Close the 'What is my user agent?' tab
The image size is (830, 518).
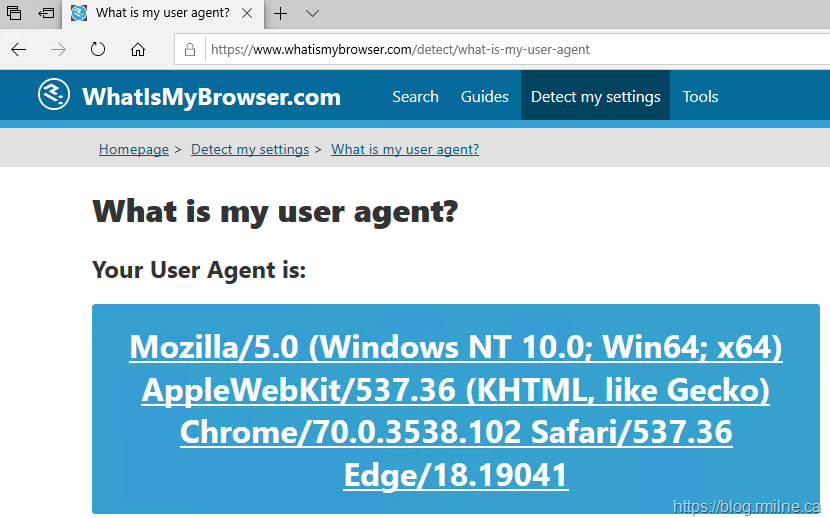(x=250, y=14)
